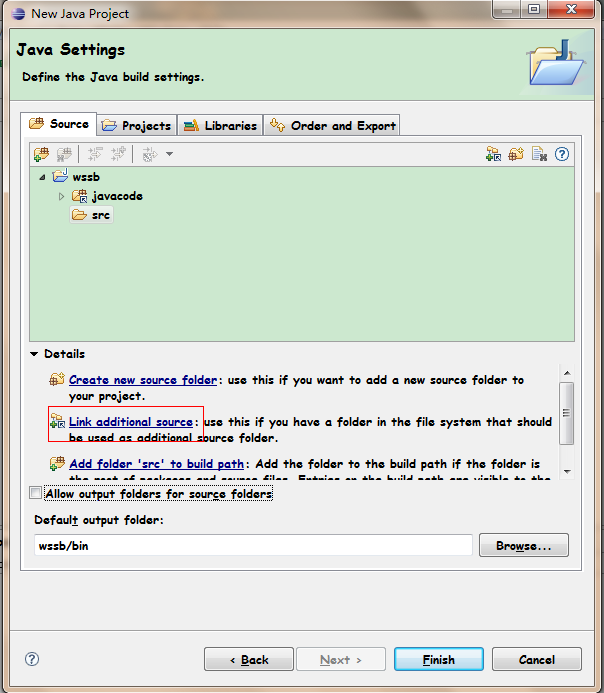Viewport: 604px width, 693px height.
Task: Switch to Order and Export tab
Action: coord(332,126)
